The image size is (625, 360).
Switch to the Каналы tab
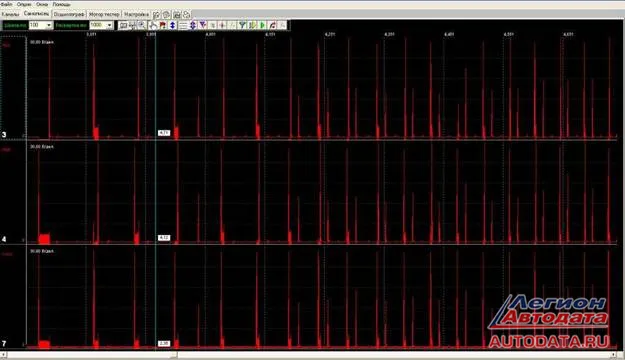point(10,14)
